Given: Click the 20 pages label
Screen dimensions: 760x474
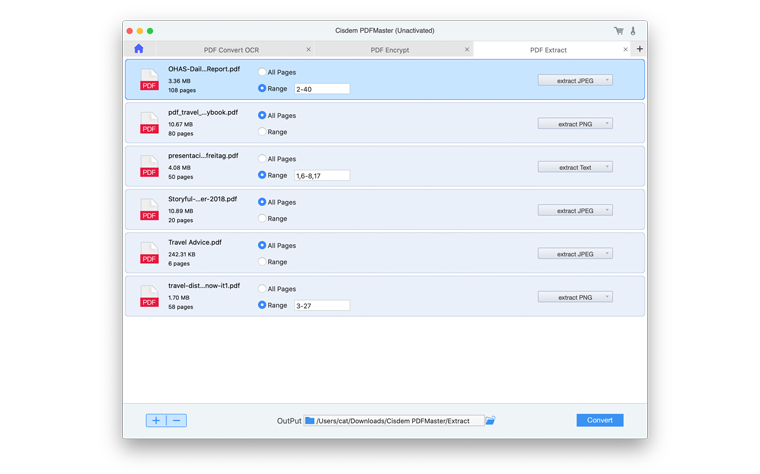Looking at the screenshot, I should (181, 220).
